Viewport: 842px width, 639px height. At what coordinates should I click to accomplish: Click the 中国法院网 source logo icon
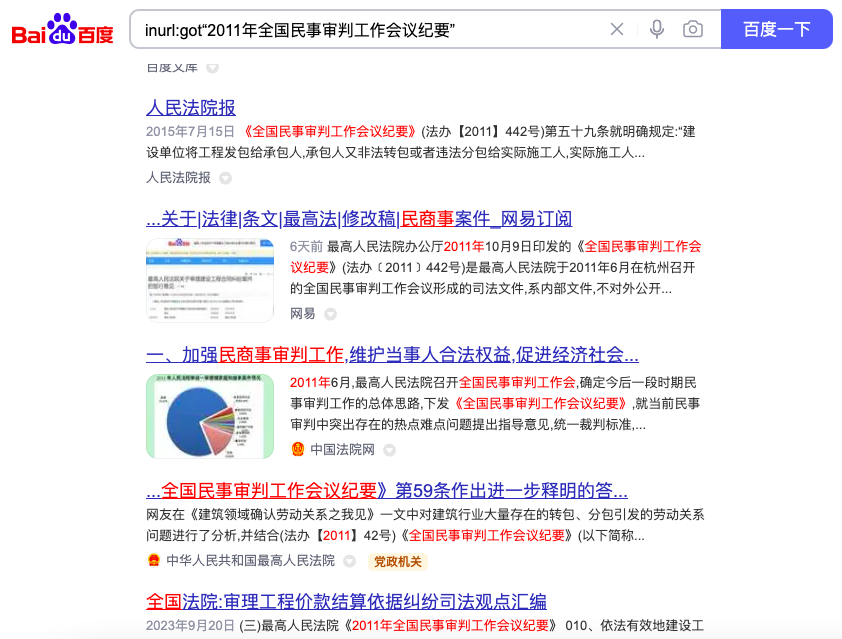297,450
